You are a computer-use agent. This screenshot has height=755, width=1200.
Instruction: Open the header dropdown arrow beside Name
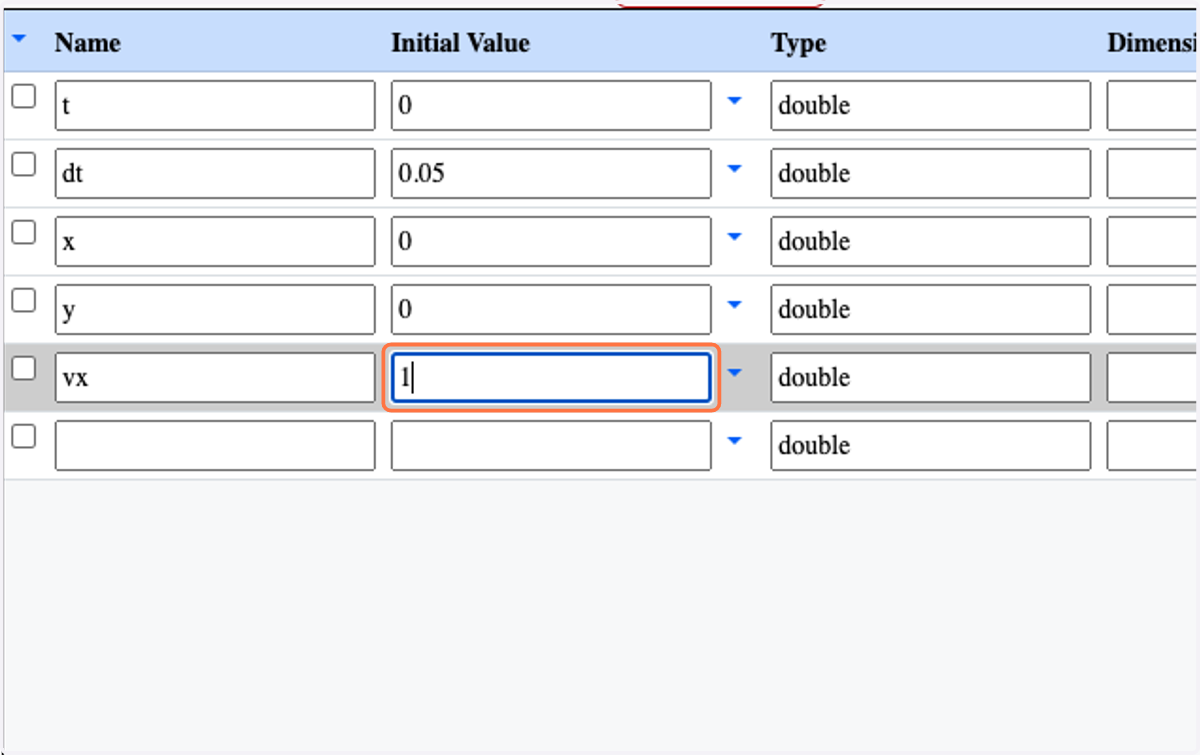click(x=20, y=40)
